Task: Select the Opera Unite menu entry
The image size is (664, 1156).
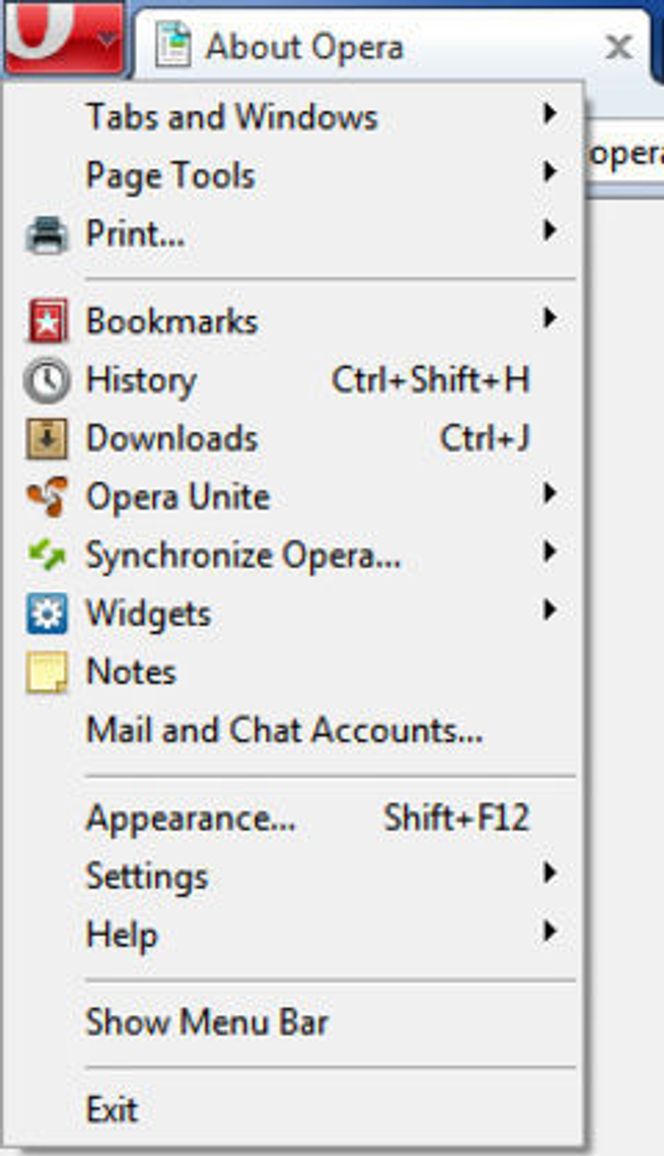Action: (293, 497)
